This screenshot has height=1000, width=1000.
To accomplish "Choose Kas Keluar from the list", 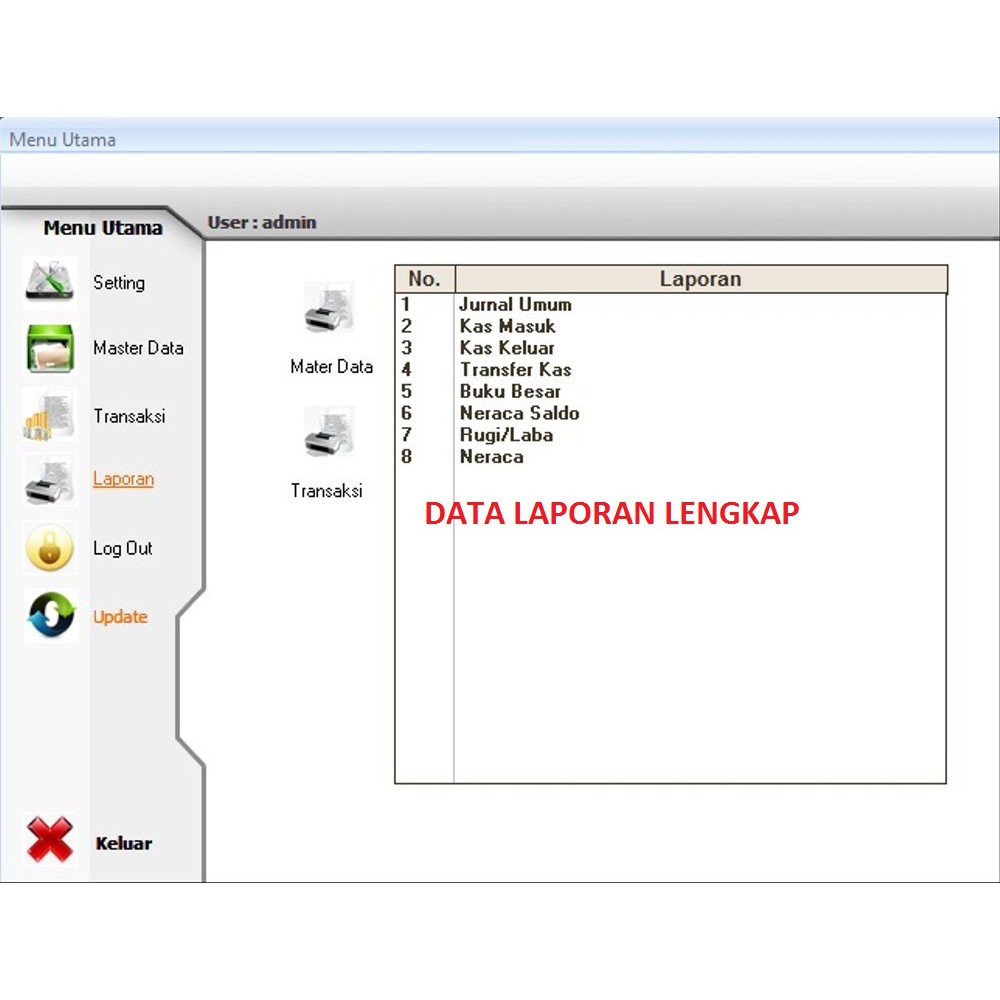I will (x=507, y=348).
